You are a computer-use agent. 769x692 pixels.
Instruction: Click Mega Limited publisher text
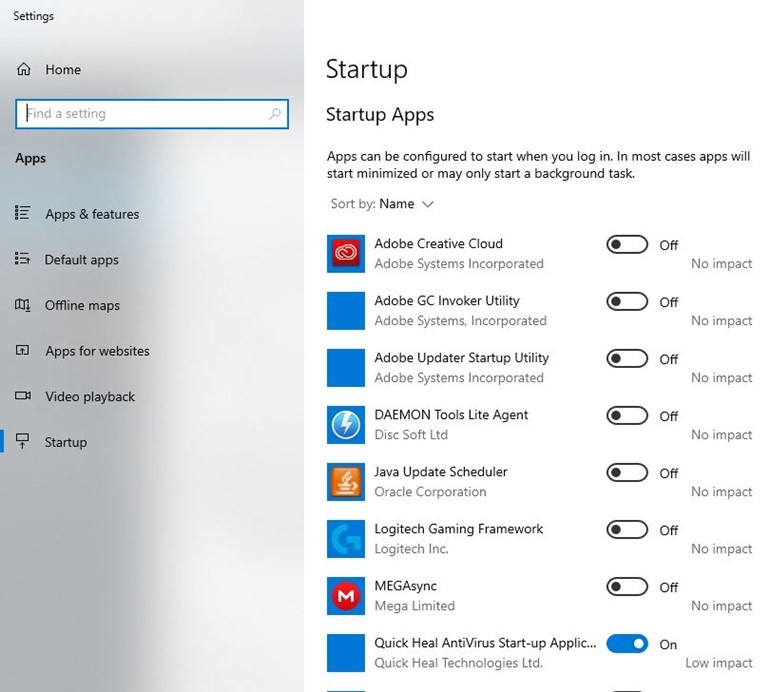pos(414,606)
